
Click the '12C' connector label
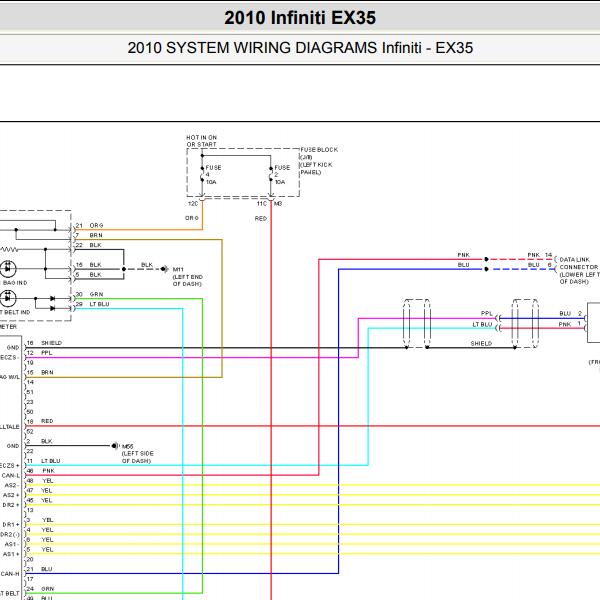(x=193, y=204)
